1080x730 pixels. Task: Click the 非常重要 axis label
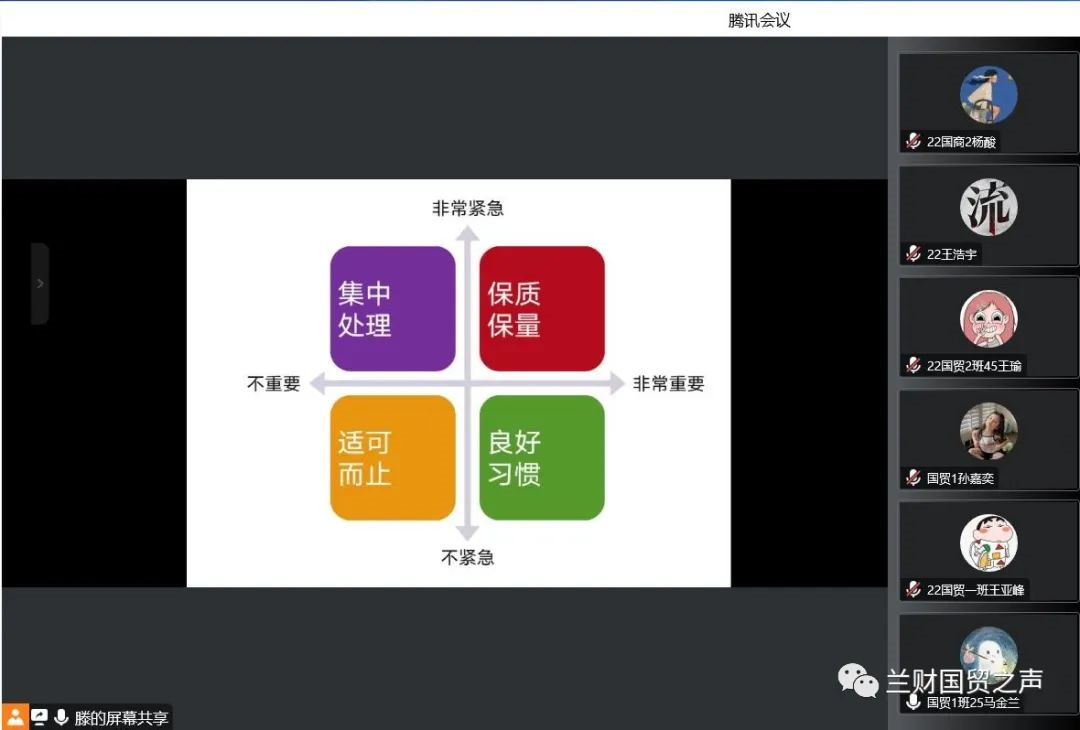coord(668,384)
